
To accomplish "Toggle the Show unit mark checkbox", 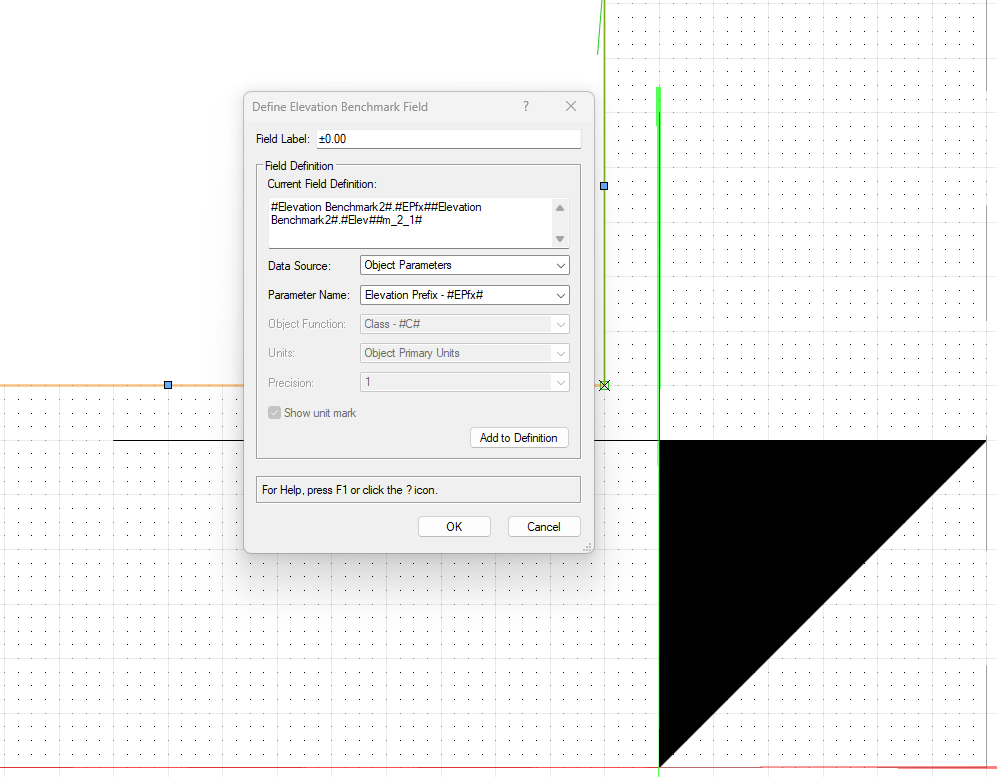I will [x=275, y=413].
